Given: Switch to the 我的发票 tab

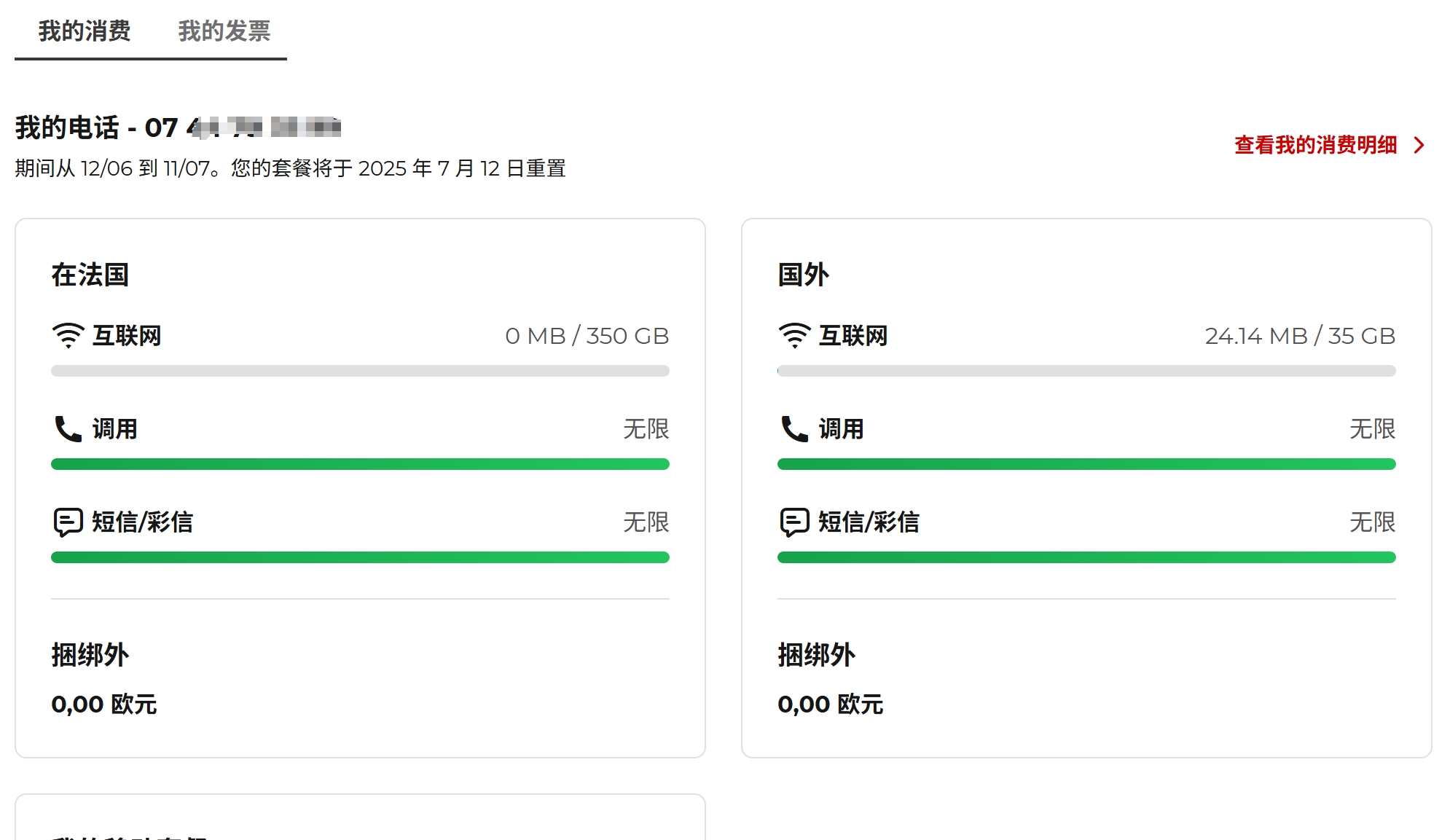Looking at the screenshot, I should pyautogui.click(x=224, y=31).
